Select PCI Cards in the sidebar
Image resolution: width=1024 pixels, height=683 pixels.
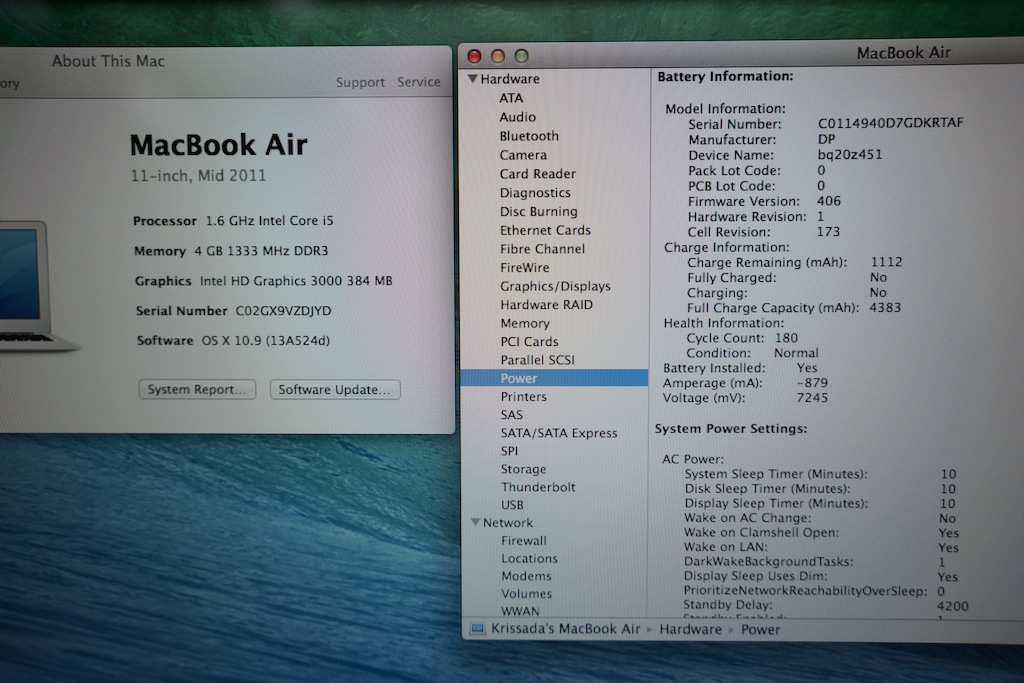[x=529, y=342]
